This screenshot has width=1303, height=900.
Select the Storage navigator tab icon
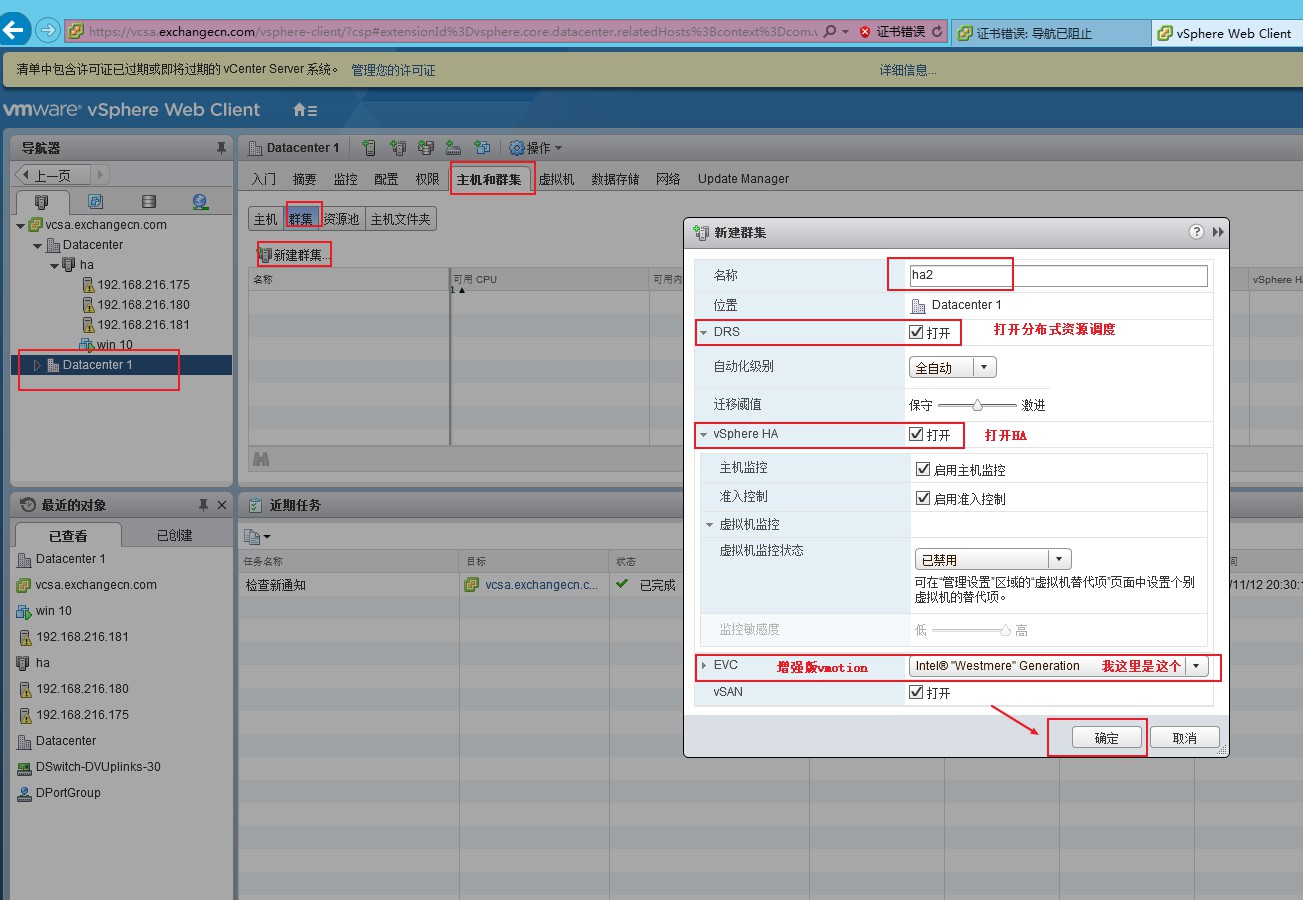[148, 202]
